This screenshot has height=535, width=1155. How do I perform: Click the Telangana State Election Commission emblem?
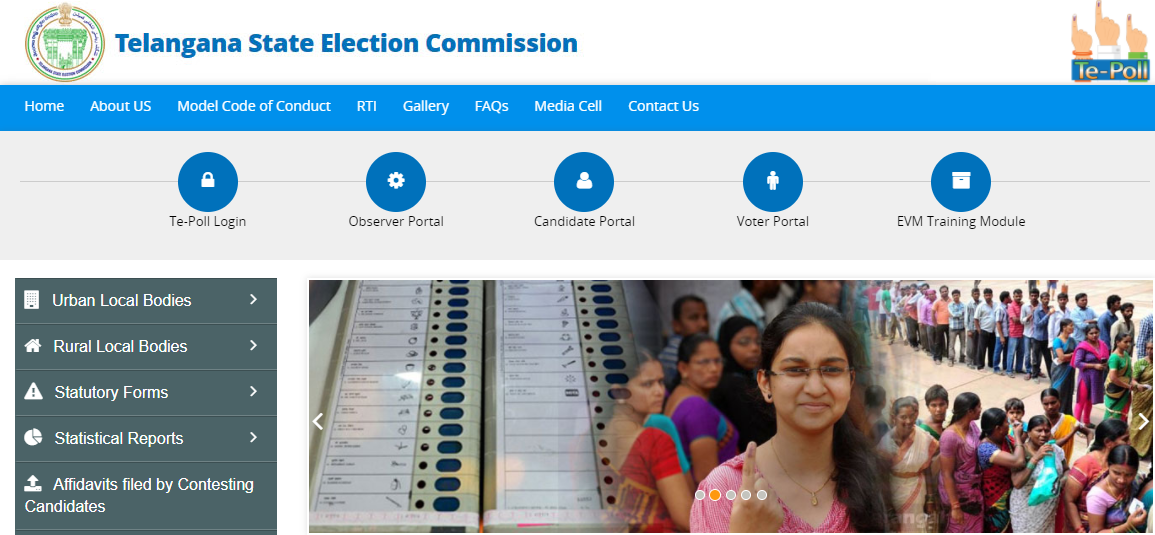pyautogui.click(x=65, y=42)
